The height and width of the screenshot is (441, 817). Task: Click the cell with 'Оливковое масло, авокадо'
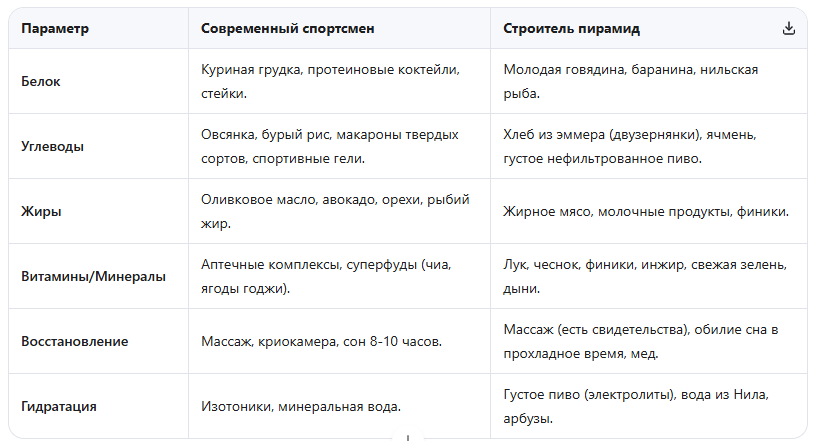point(339,212)
